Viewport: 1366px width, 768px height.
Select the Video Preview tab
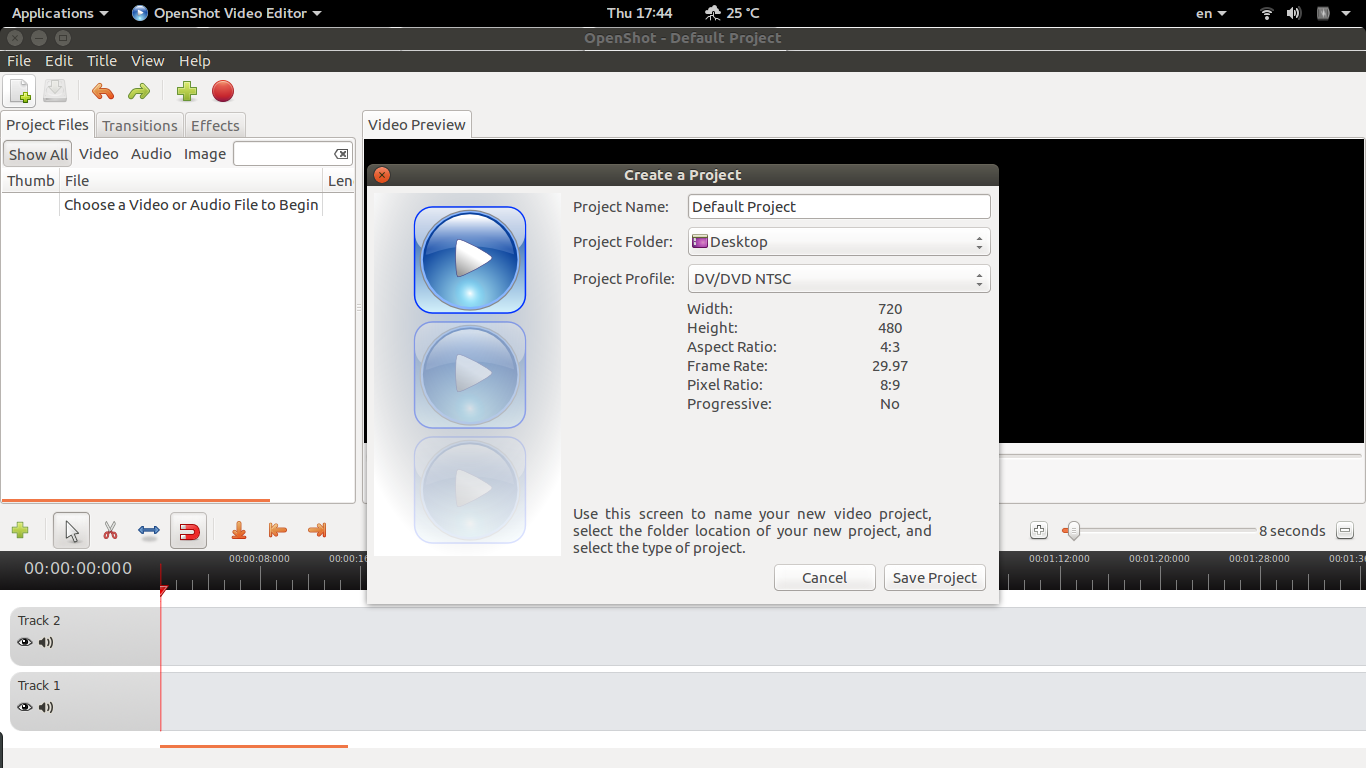click(x=416, y=125)
